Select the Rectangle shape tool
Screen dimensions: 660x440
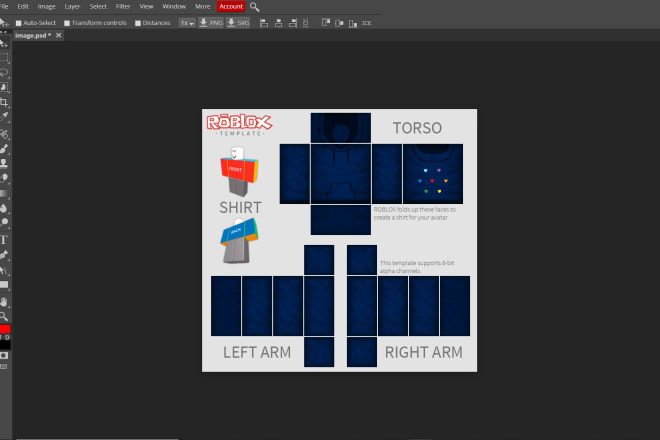[x=4, y=285]
